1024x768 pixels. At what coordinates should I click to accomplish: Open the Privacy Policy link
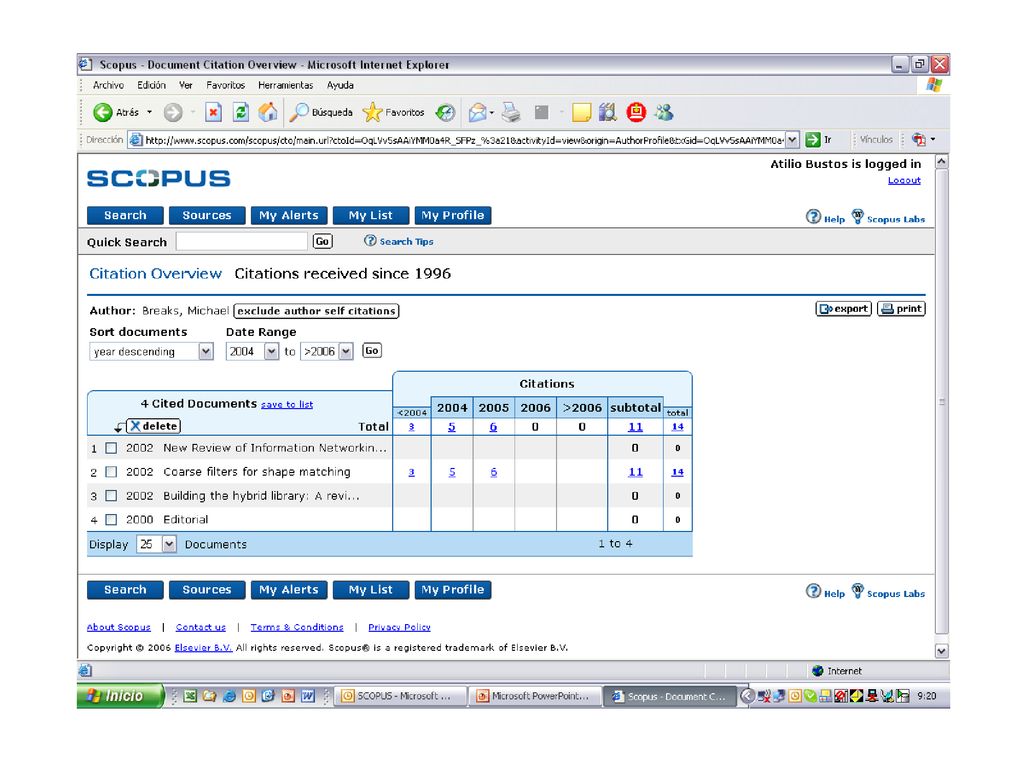click(400, 627)
